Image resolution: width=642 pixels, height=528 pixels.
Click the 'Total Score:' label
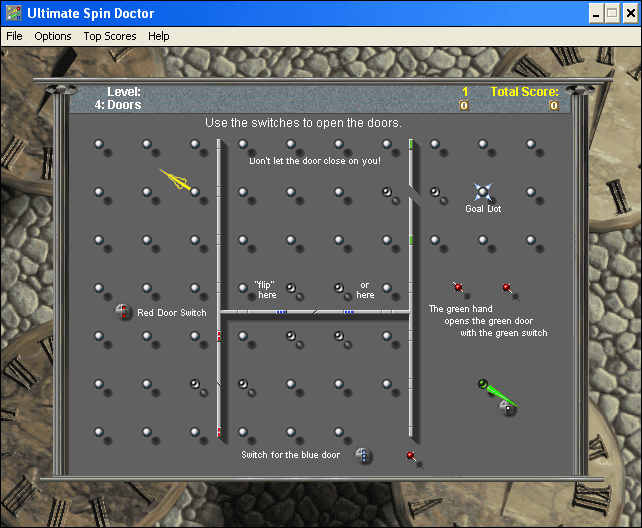[x=524, y=91]
